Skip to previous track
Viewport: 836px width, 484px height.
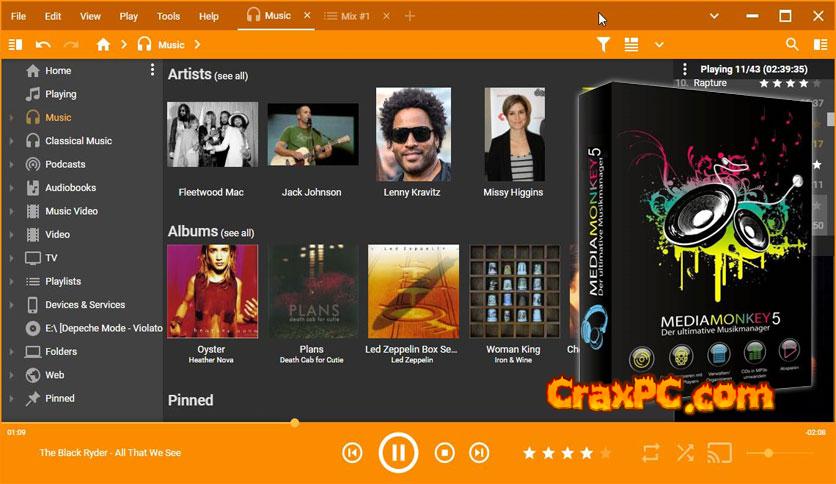pos(352,453)
